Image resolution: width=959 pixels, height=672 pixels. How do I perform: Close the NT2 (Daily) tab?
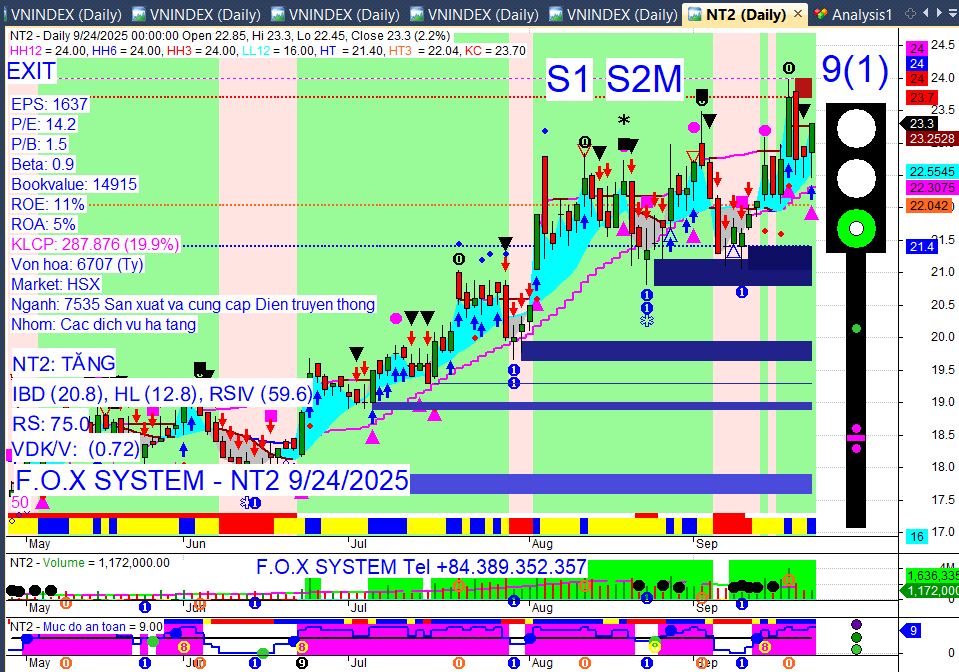click(x=798, y=13)
